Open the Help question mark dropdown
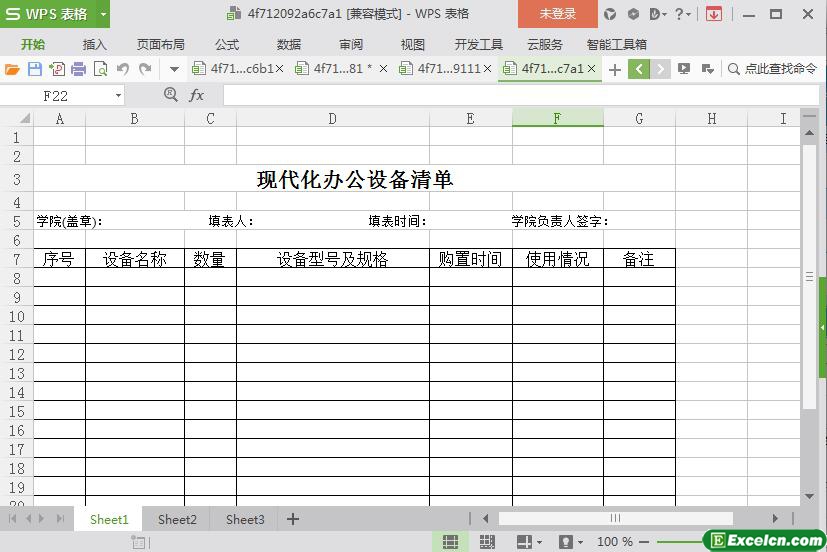827x552 pixels. [x=682, y=14]
